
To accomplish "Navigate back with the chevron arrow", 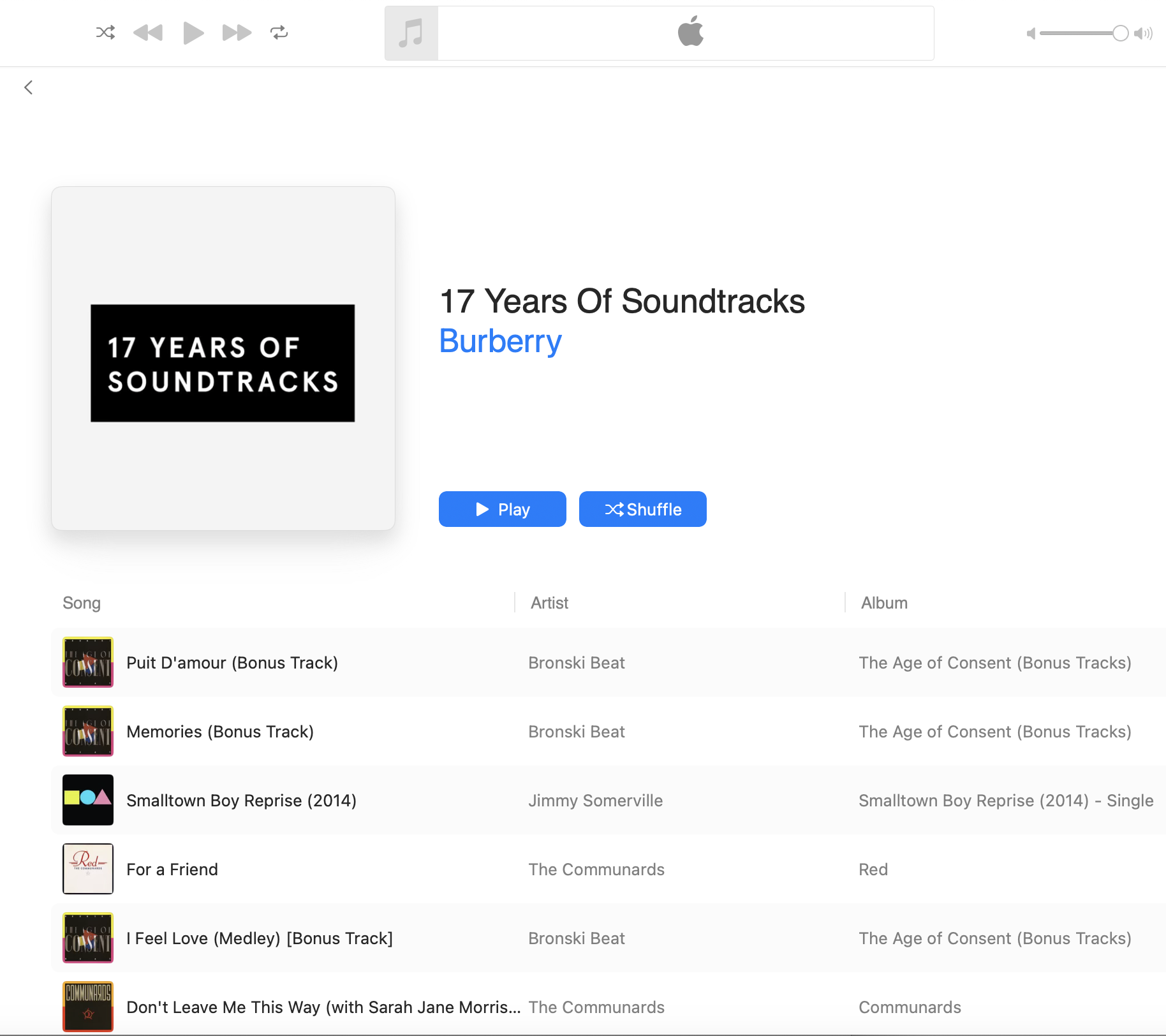I will 28,87.
